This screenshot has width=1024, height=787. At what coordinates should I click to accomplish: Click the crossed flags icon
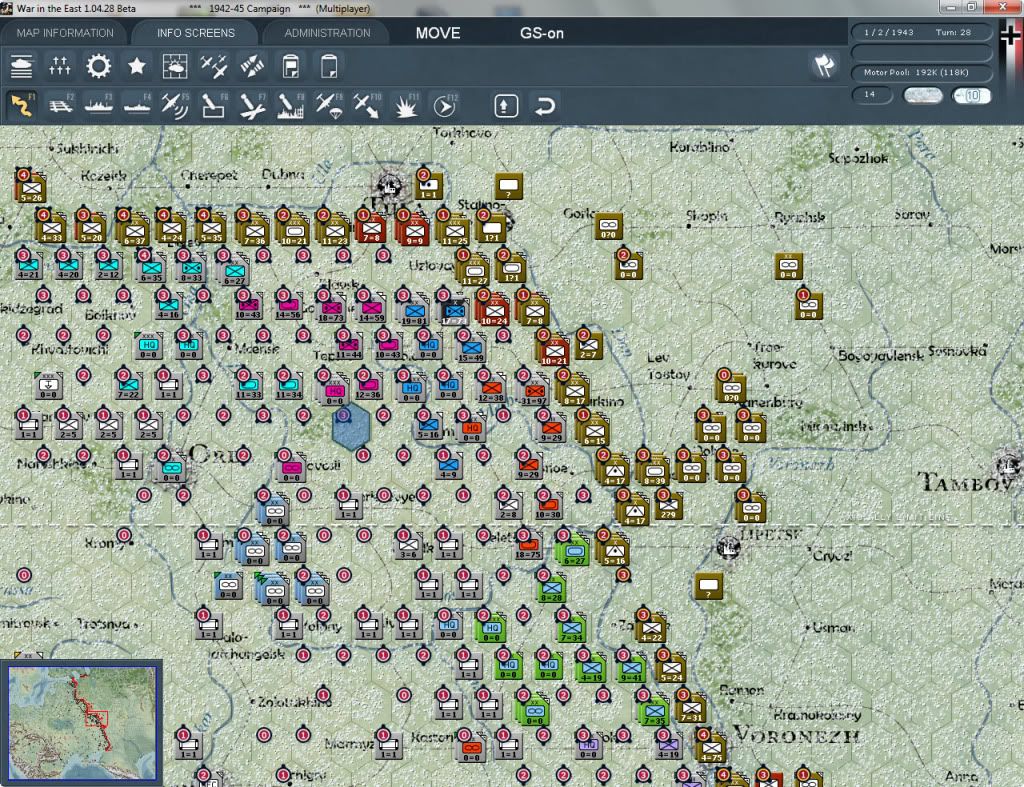tap(824, 65)
